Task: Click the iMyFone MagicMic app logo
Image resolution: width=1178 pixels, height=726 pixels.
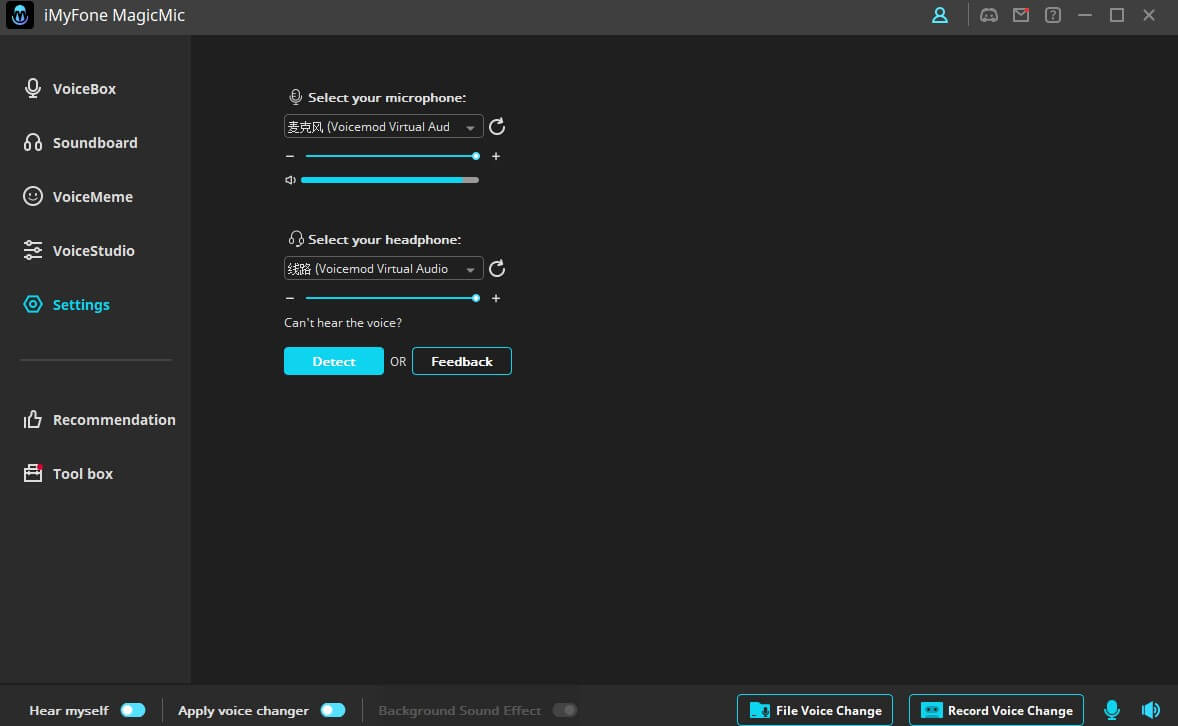Action: click(20, 15)
